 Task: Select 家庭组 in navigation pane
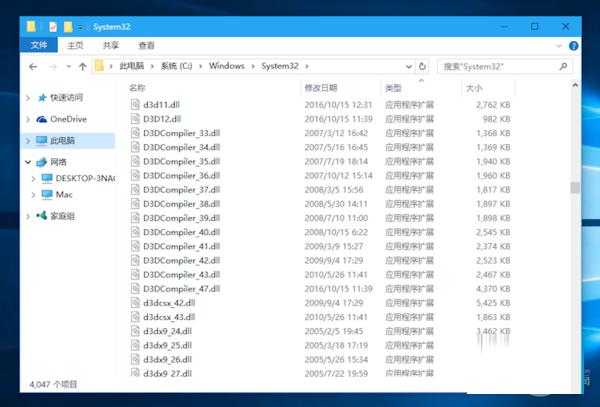(62, 216)
